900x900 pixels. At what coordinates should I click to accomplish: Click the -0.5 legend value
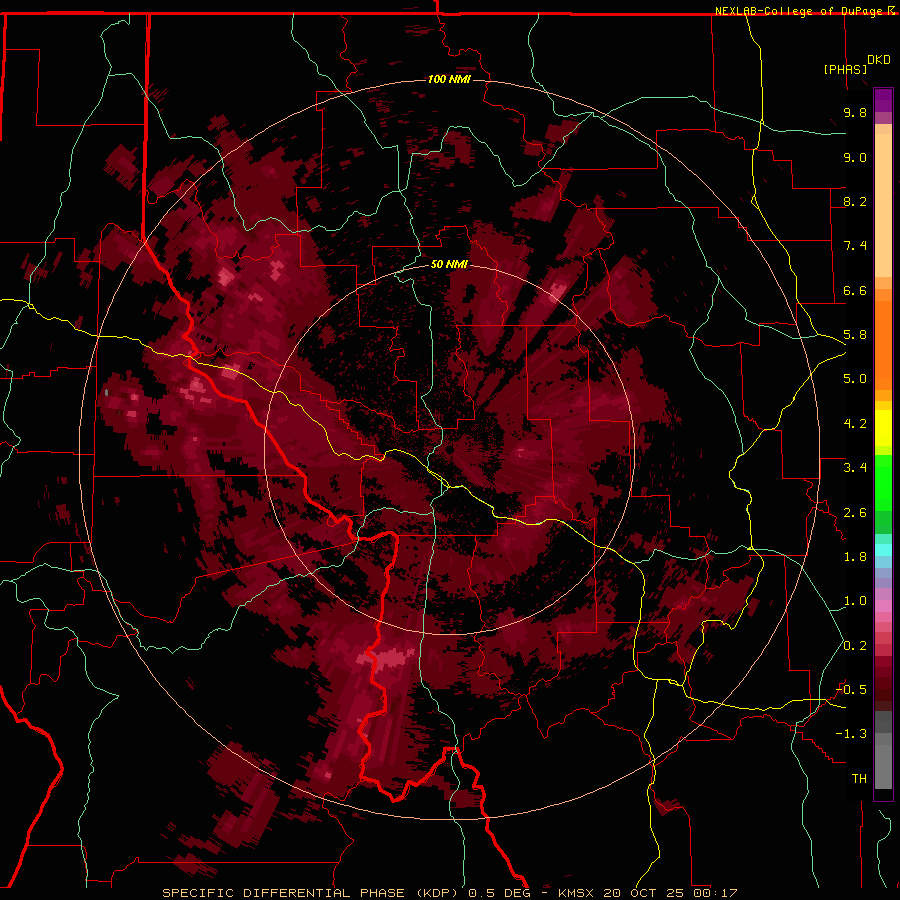851,690
